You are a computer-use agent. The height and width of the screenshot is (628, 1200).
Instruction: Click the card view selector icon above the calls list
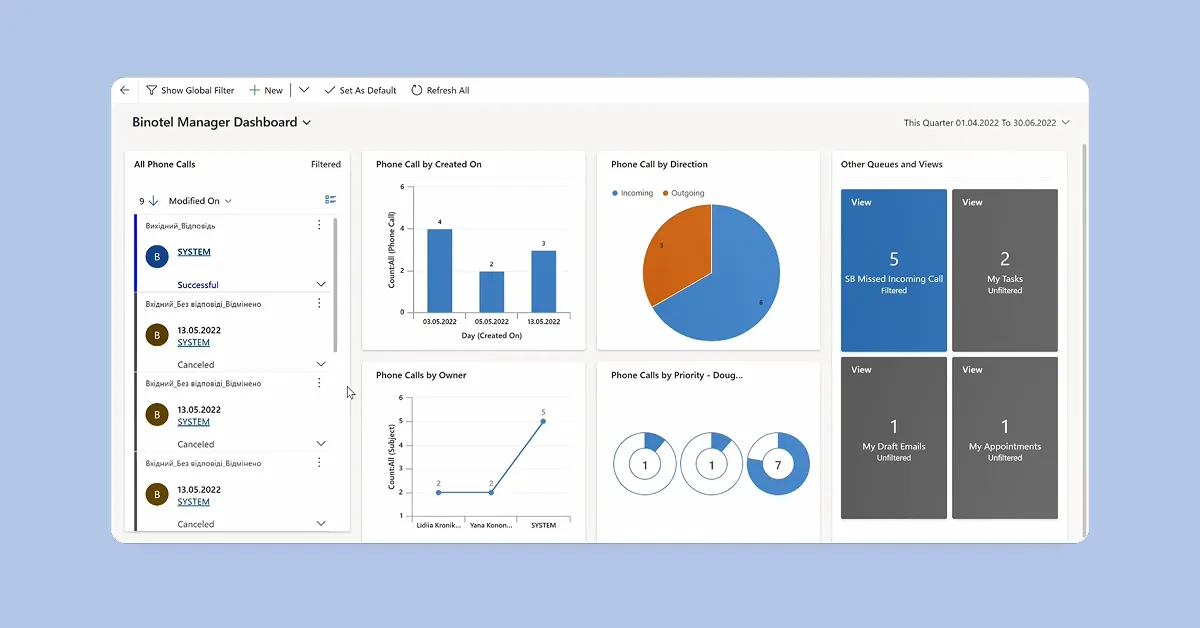coord(330,199)
